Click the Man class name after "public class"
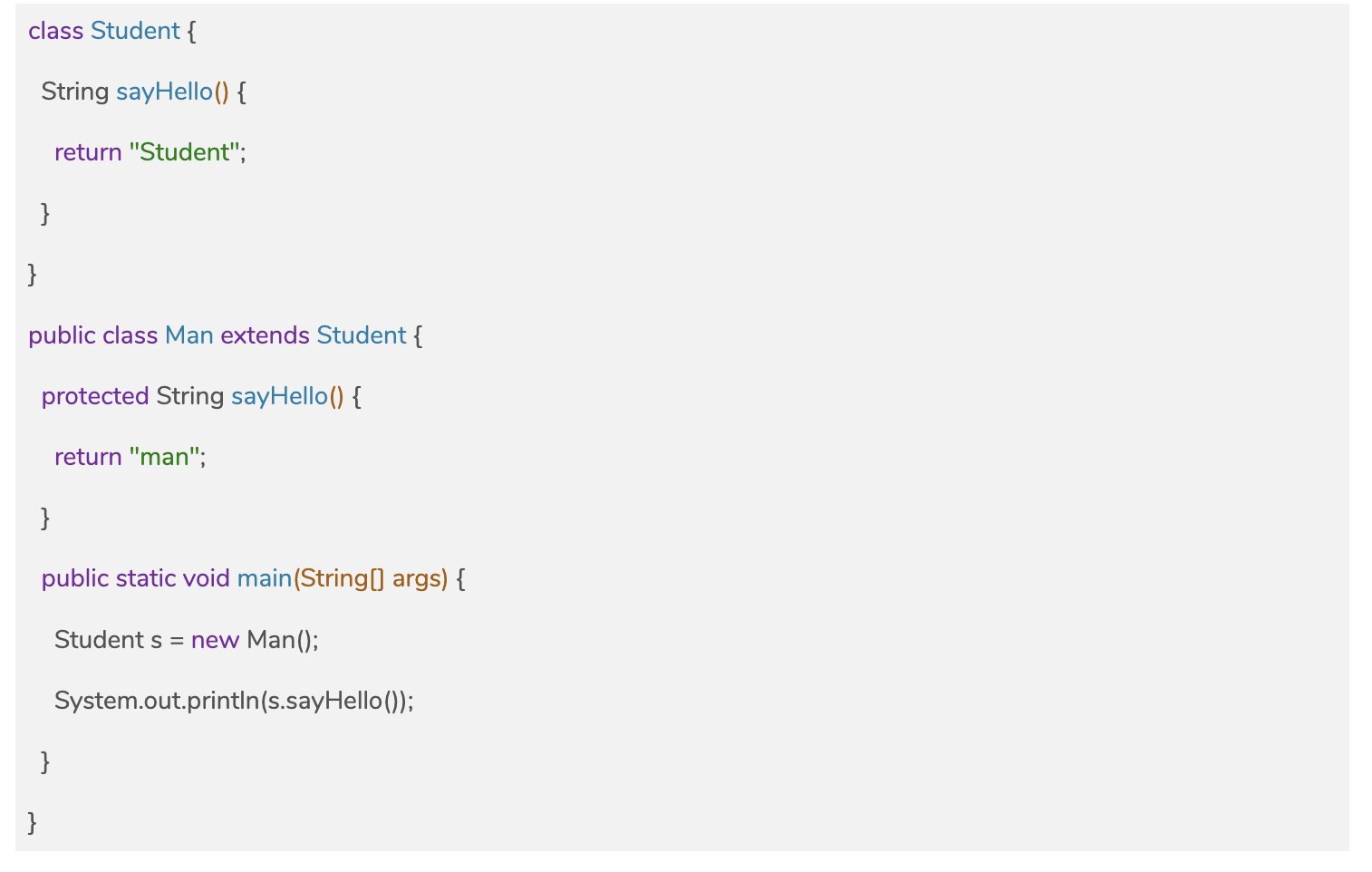This screenshot has height=872, width=1372. coord(188,335)
